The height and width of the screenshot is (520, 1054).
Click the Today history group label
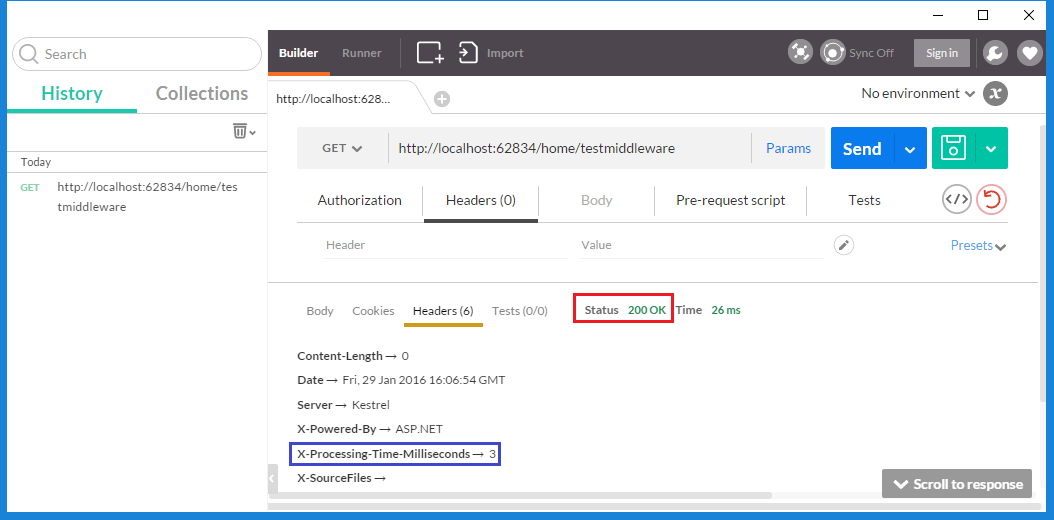pyautogui.click(x=36, y=162)
